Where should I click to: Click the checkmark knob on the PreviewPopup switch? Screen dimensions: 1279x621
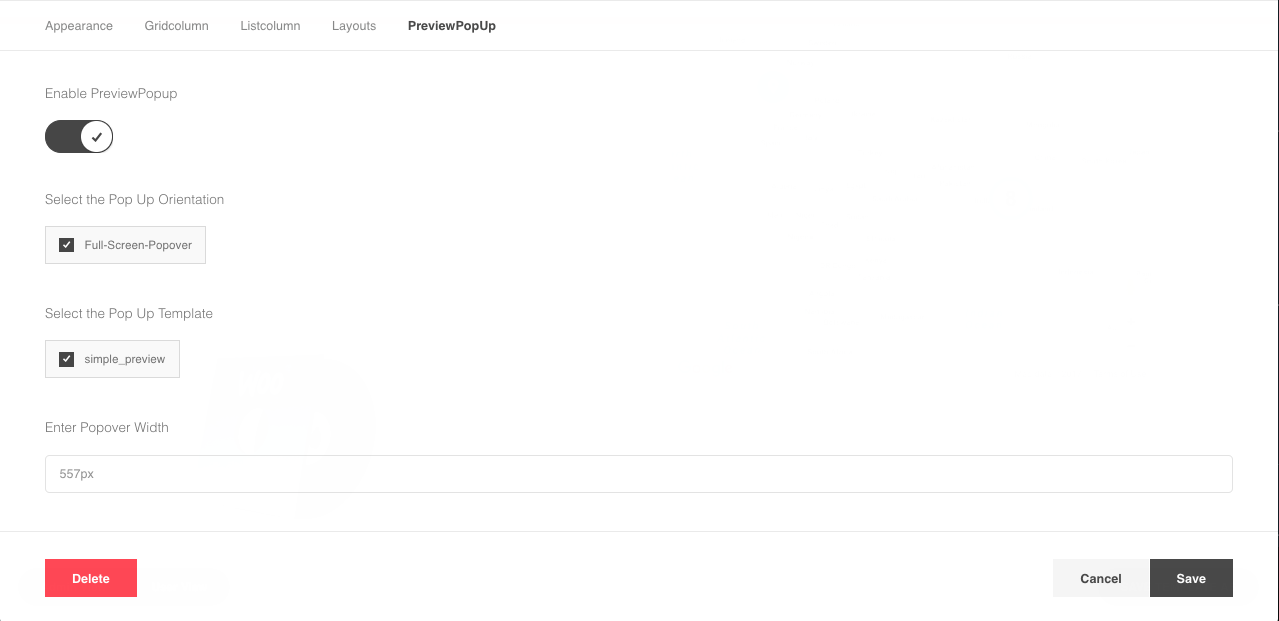(x=97, y=137)
